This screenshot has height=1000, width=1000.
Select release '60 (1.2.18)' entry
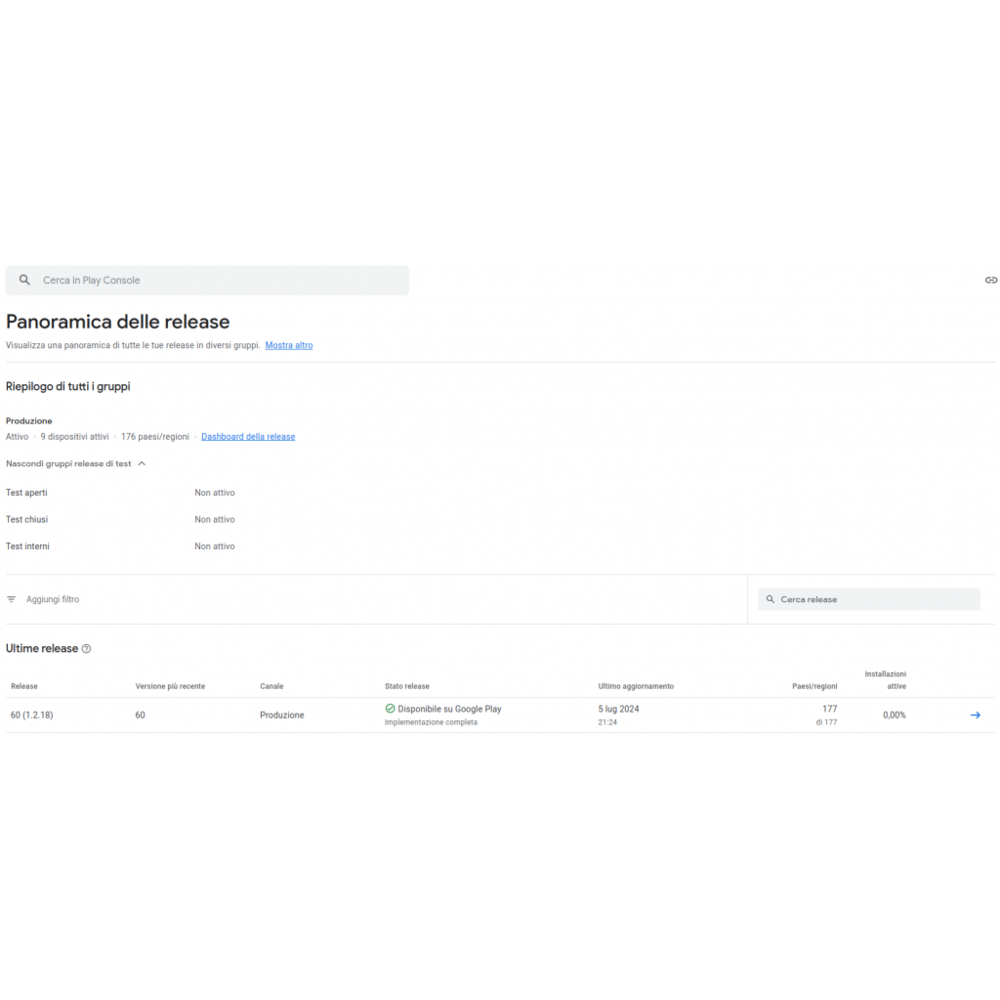click(x=32, y=715)
